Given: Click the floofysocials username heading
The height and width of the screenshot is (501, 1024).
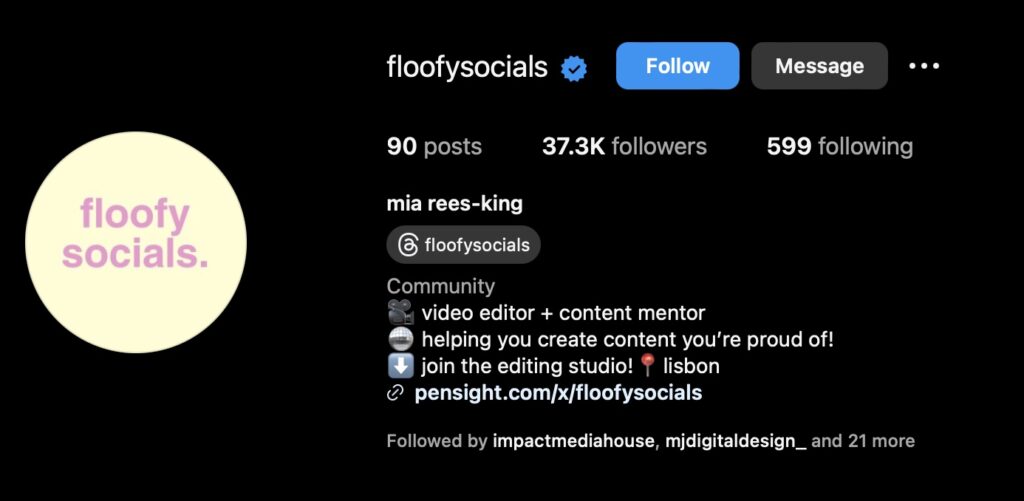Looking at the screenshot, I should click(467, 67).
